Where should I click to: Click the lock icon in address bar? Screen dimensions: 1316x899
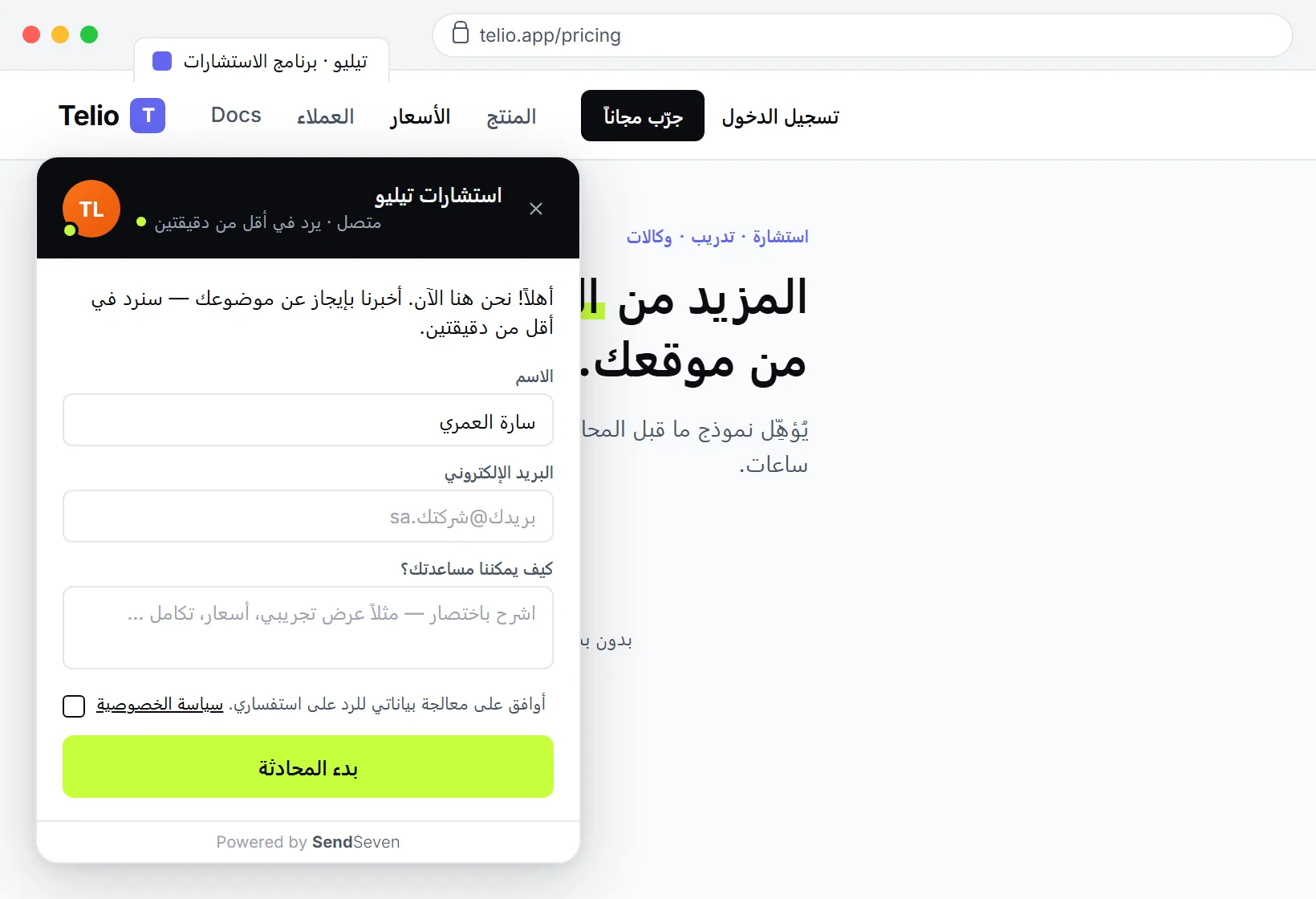tap(461, 34)
